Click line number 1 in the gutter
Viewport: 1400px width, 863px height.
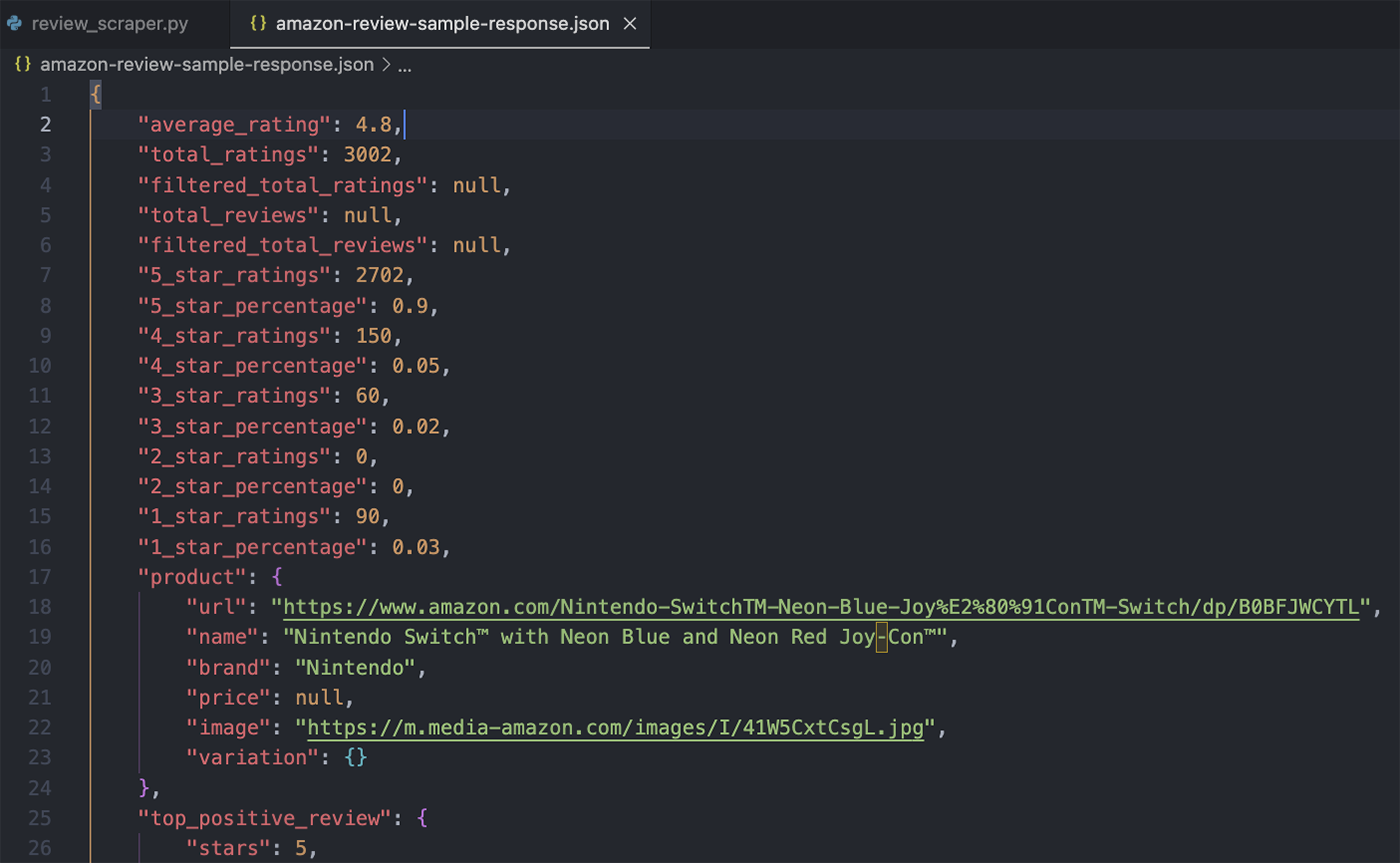[45, 95]
